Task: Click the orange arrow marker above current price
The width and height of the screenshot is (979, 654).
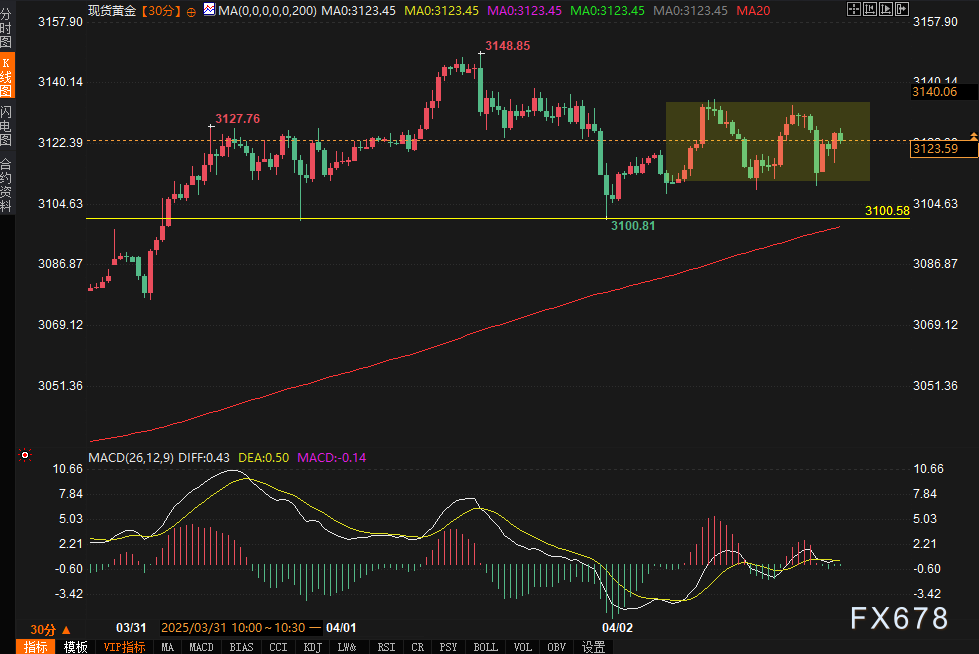Action: (x=973, y=135)
